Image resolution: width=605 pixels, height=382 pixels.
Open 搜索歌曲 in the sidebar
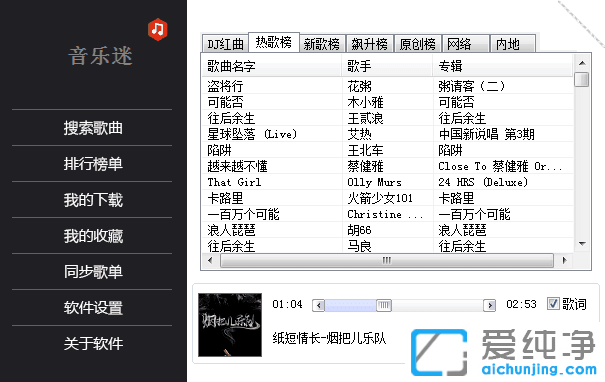pyautogui.click(x=93, y=128)
